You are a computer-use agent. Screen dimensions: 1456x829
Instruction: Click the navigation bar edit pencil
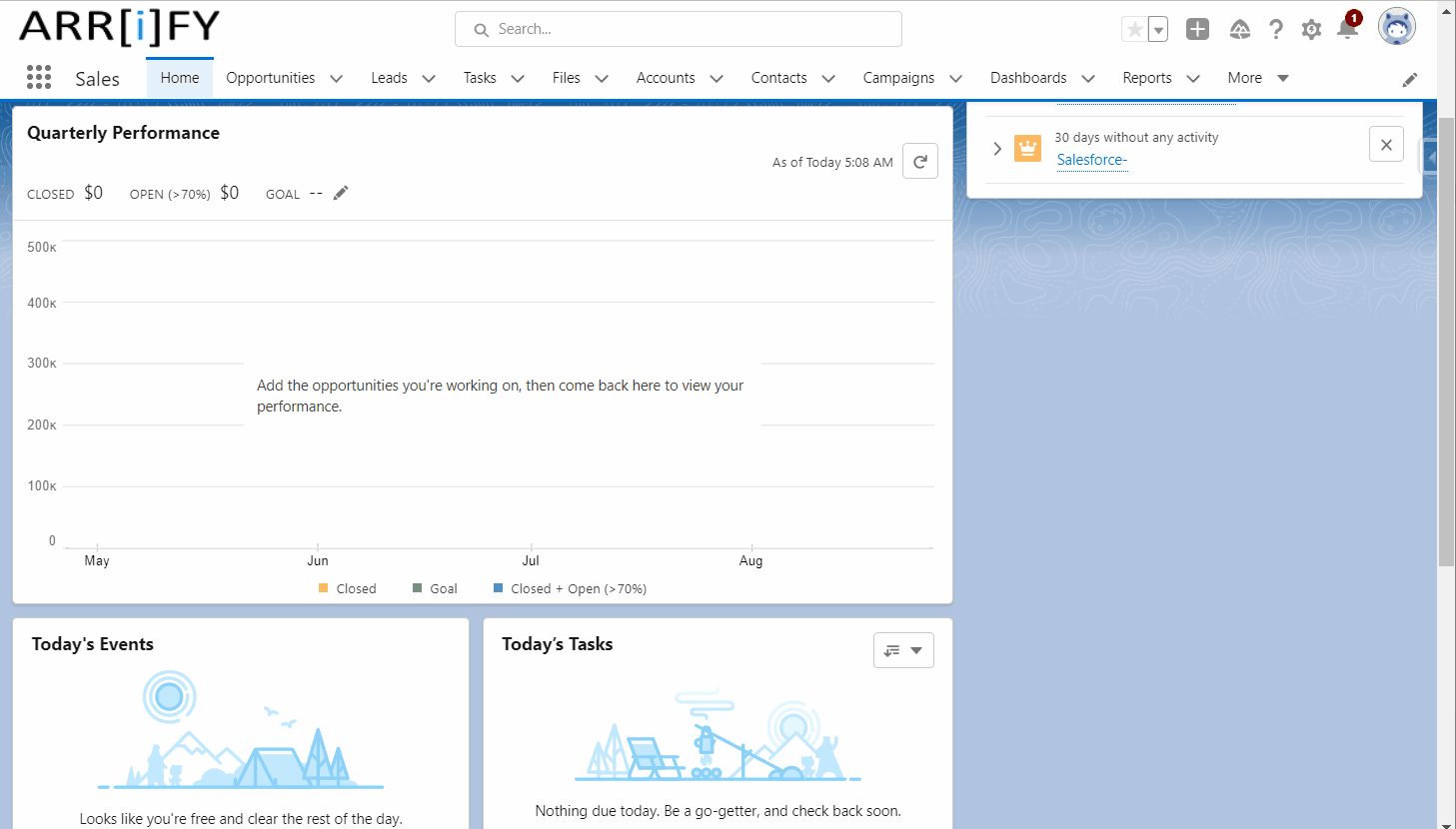click(1410, 80)
